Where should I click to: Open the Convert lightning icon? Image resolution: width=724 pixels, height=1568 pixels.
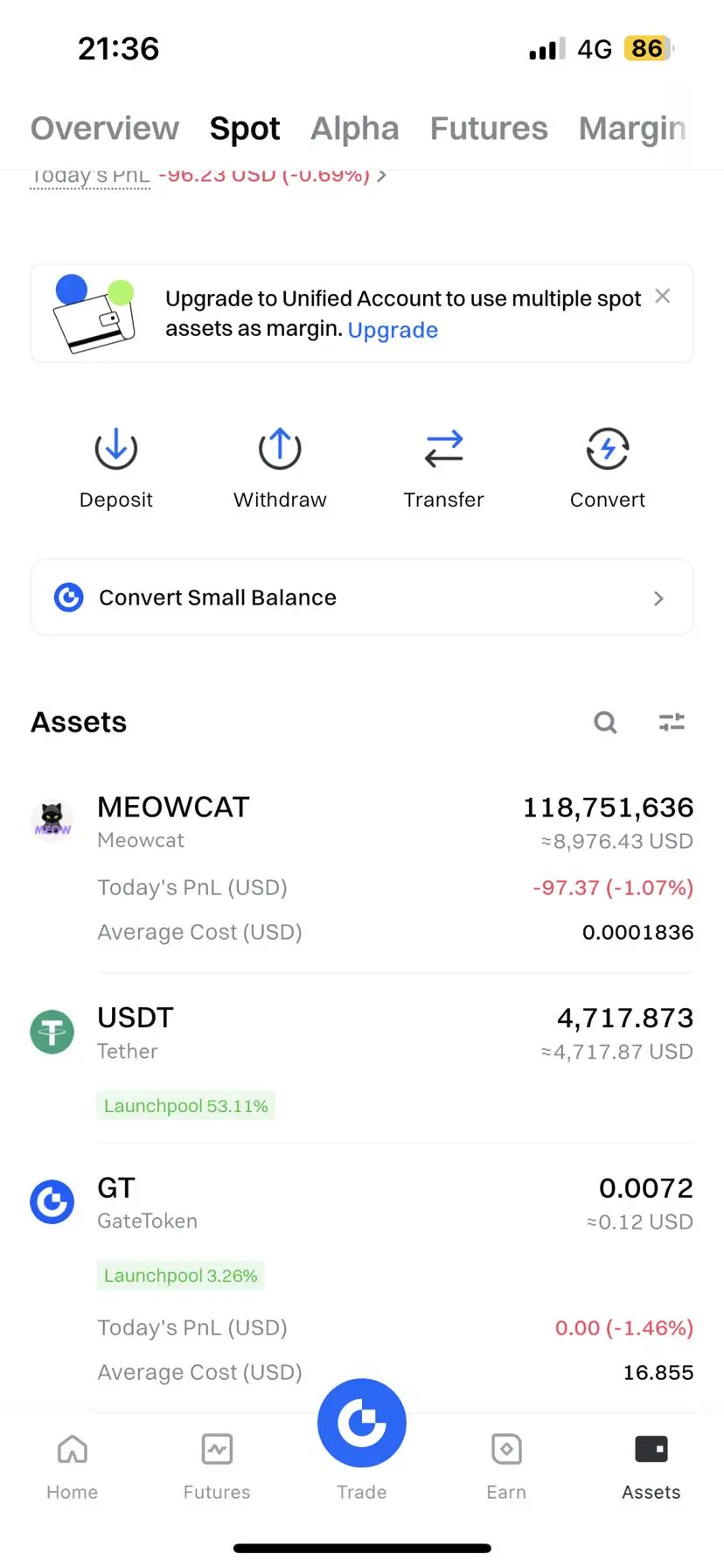point(608,449)
